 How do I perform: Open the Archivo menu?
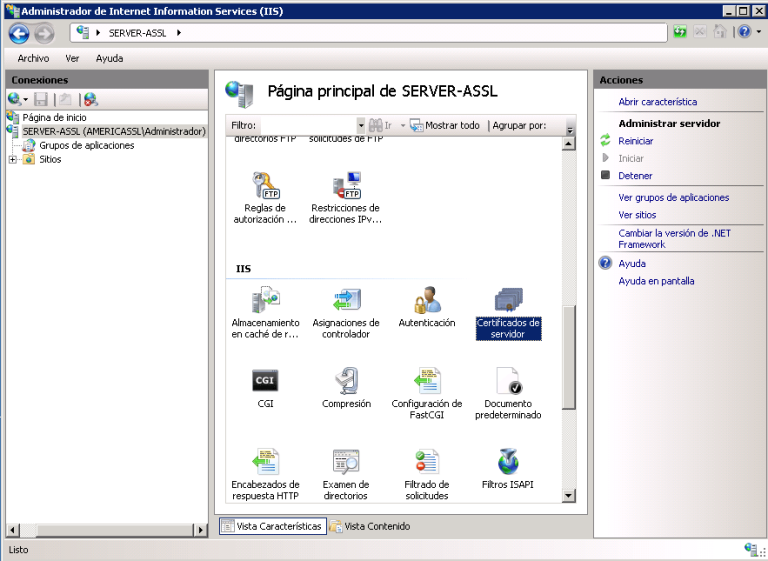pos(33,59)
